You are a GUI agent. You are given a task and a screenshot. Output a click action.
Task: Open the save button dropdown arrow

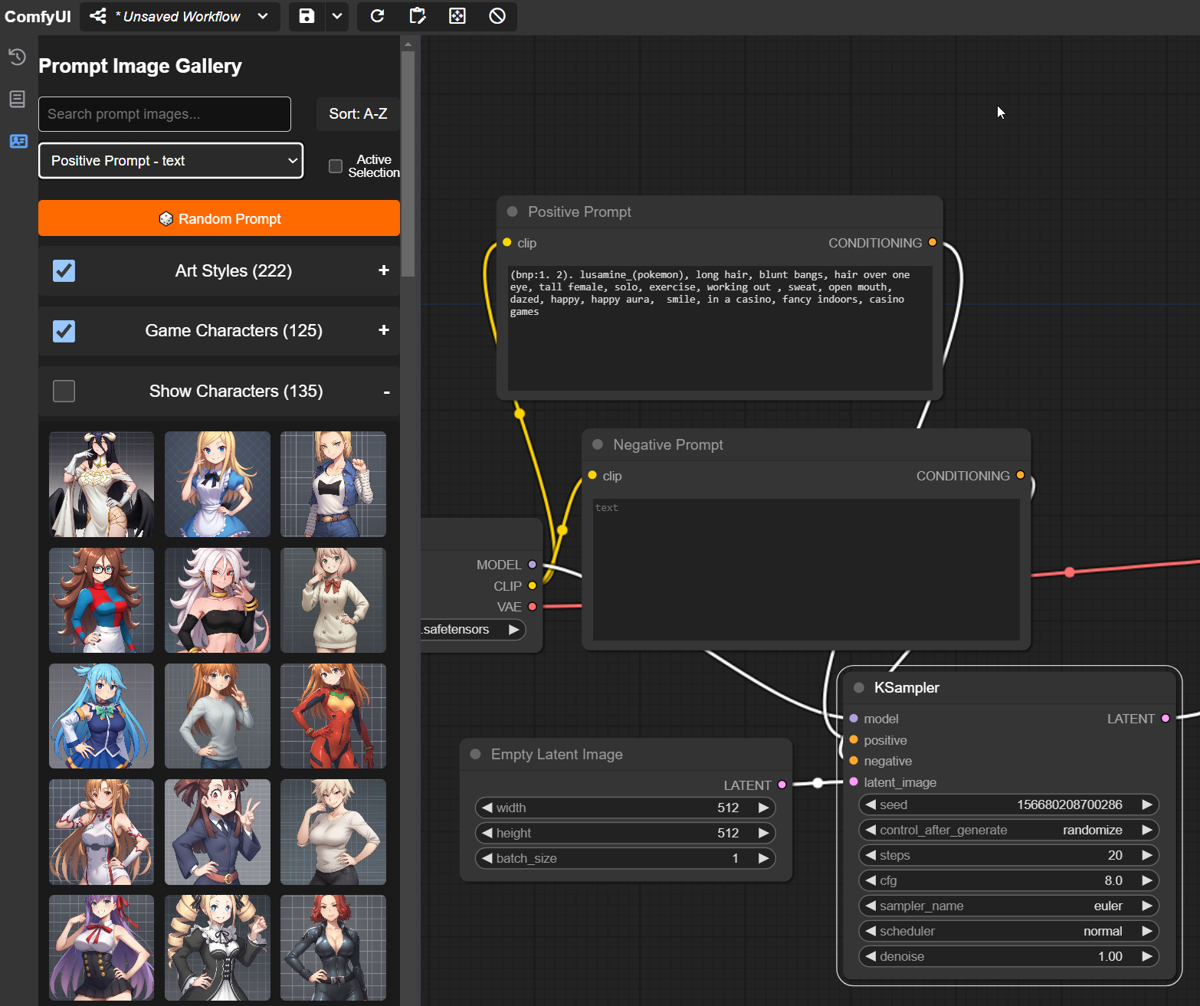point(335,16)
